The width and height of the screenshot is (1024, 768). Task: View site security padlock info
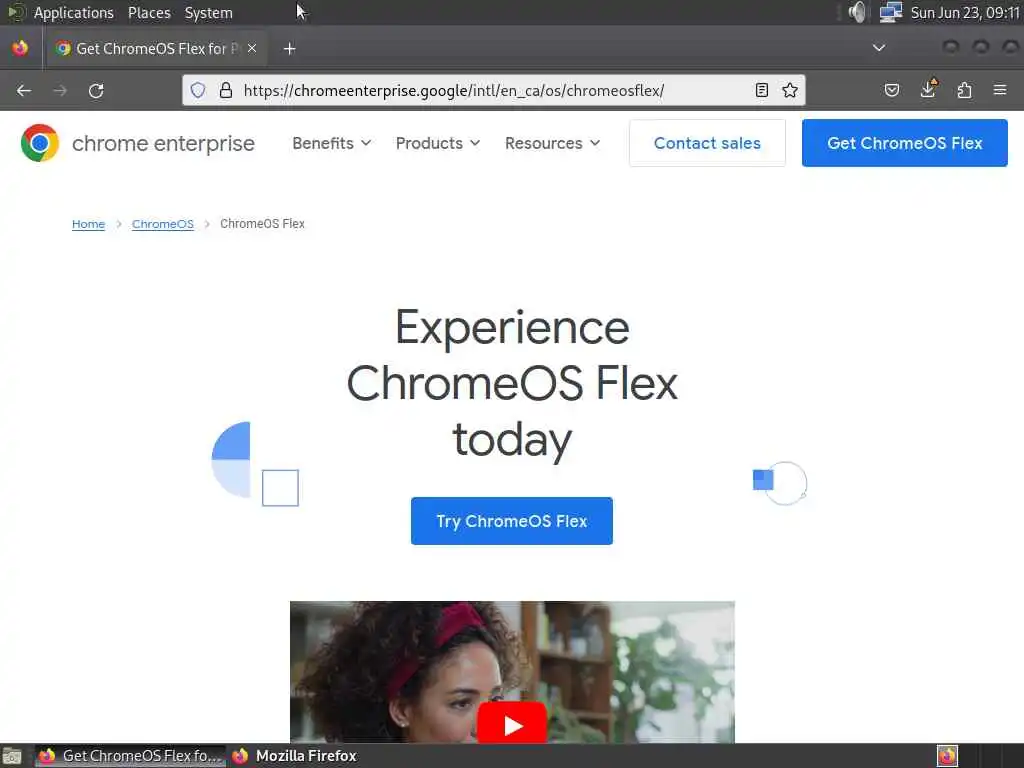coord(226,90)
